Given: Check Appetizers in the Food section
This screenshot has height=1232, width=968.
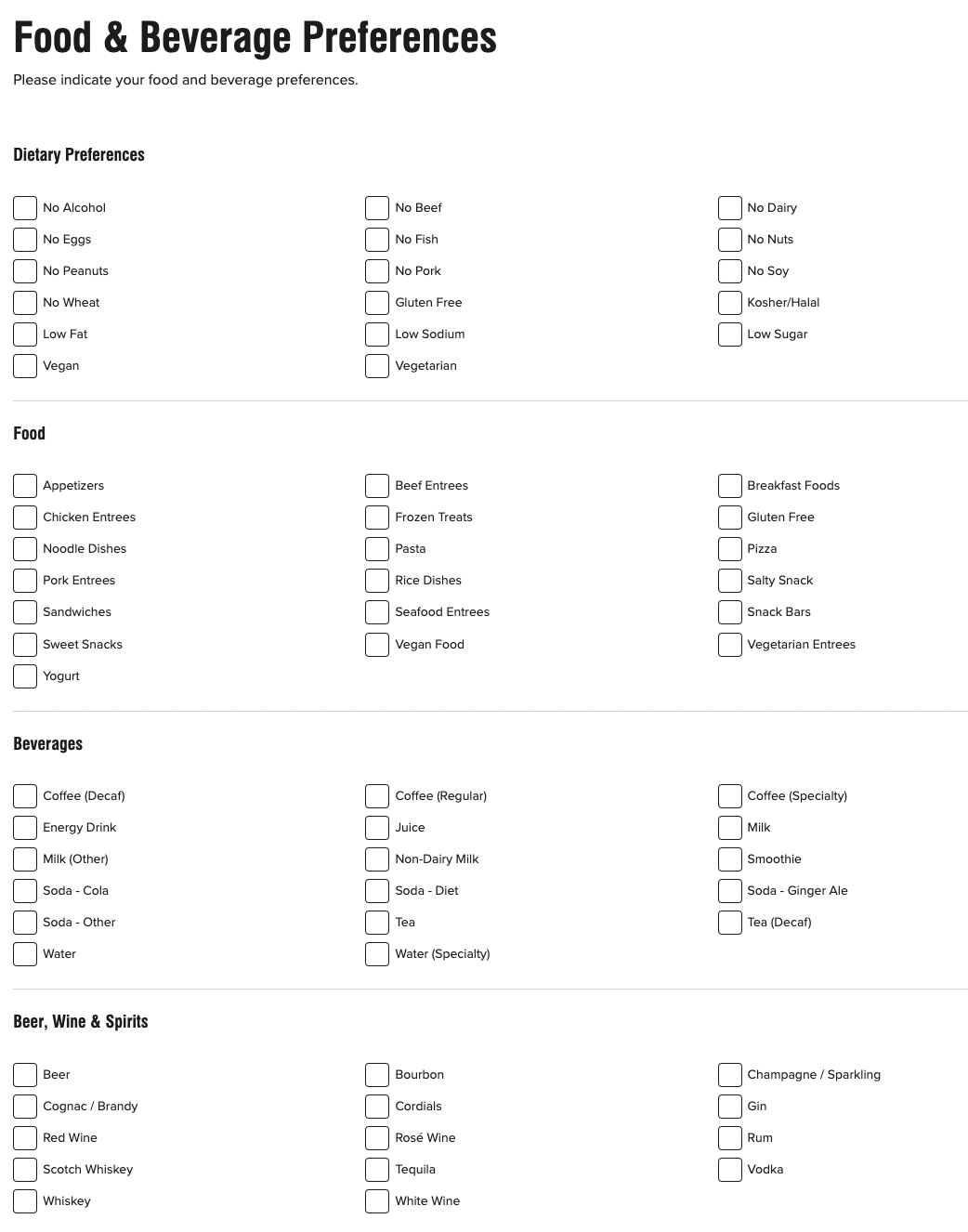Looking at the screenshot, I should pyautogui.click(x=24, y=485).
